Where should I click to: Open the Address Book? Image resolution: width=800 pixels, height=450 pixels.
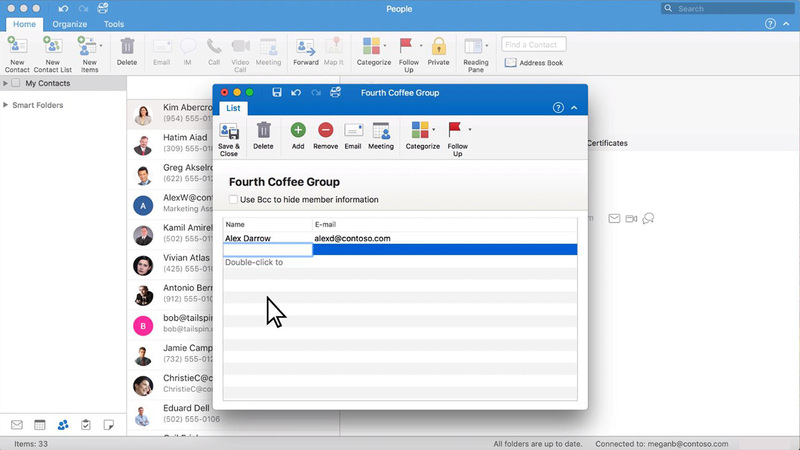point(534,63)
